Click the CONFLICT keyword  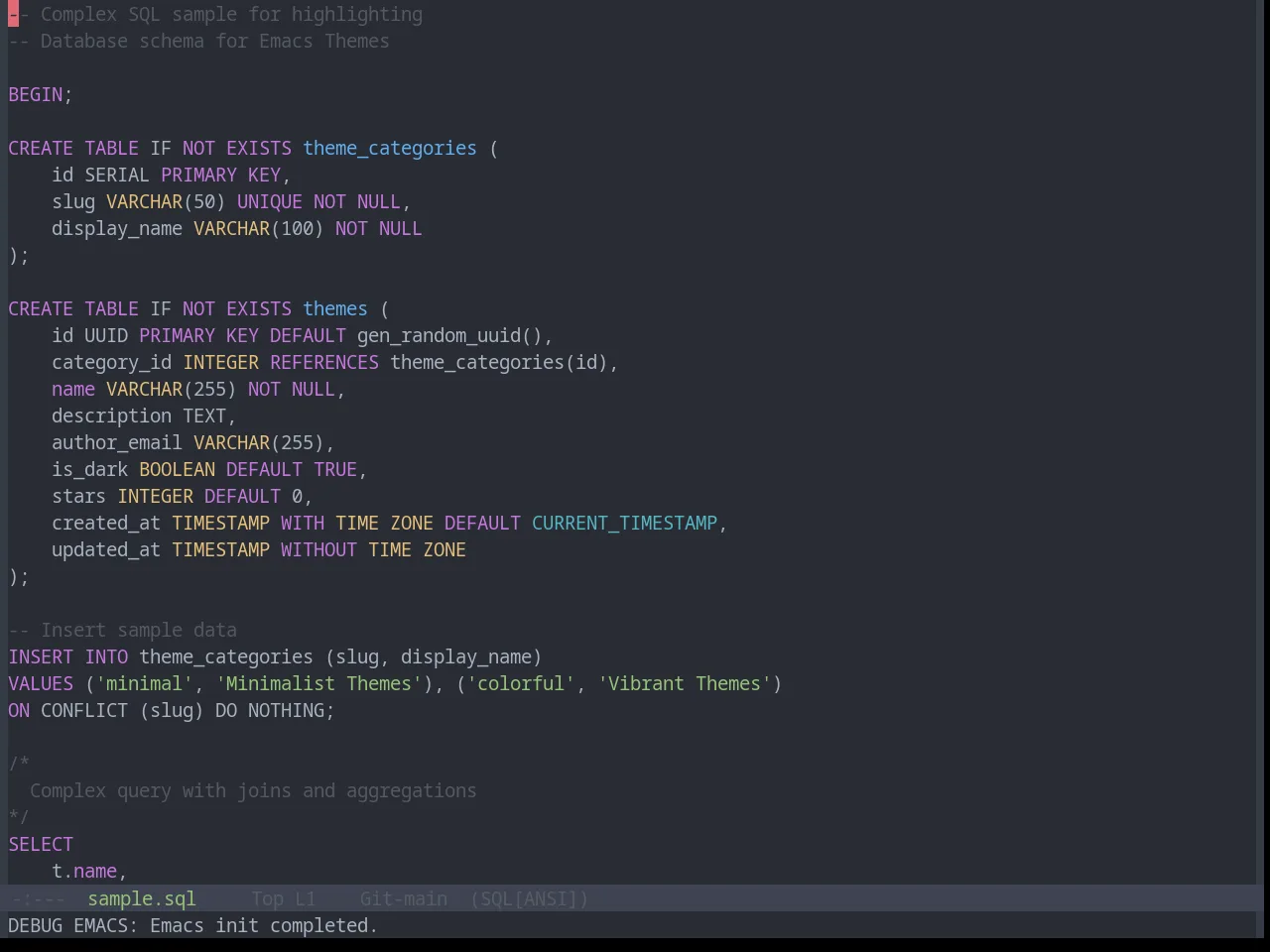click(x=84, y=710)
